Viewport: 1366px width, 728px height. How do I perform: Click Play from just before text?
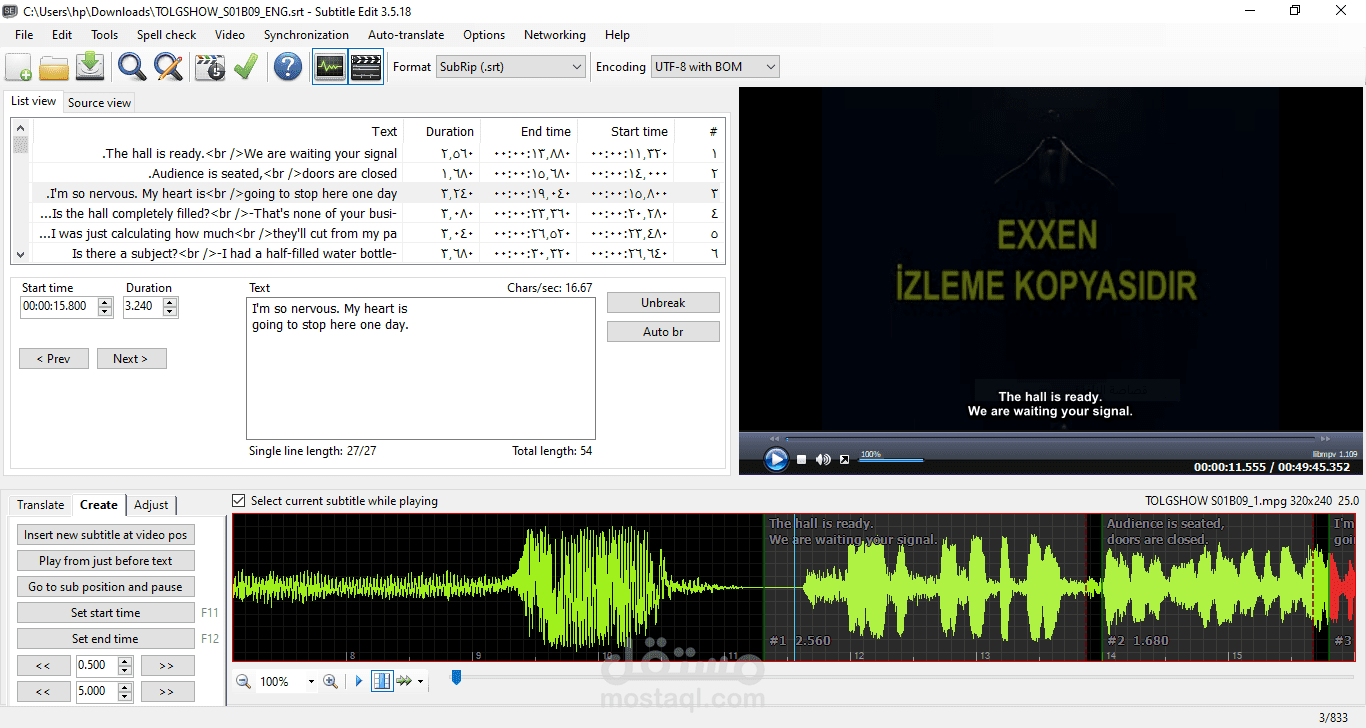(106, 561)
